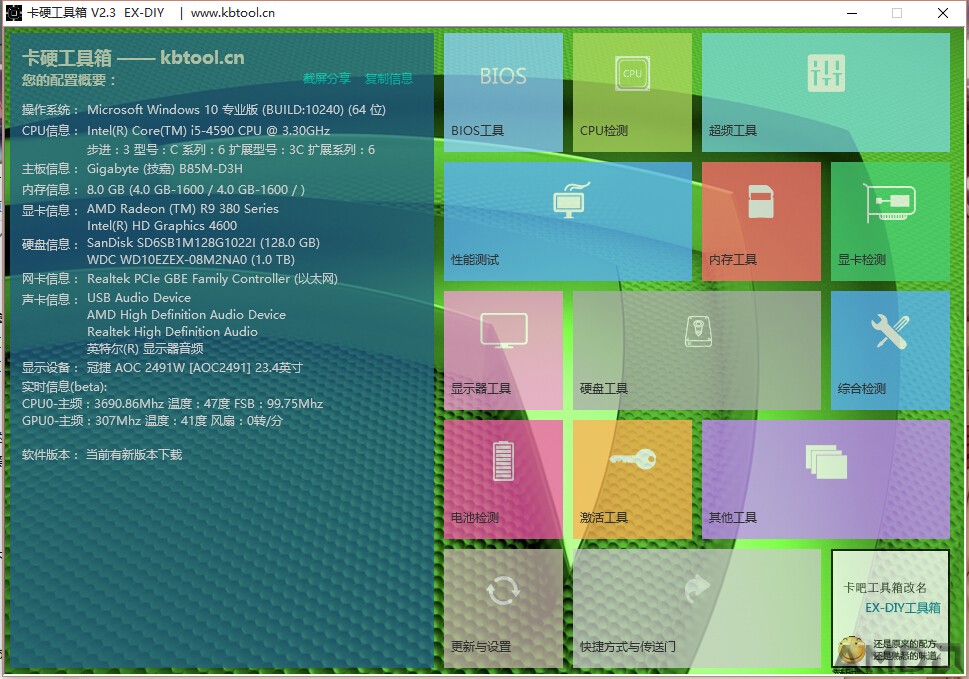Close the 卡硬工具箱 window
The image size is (969, 679).
point(942,13)
